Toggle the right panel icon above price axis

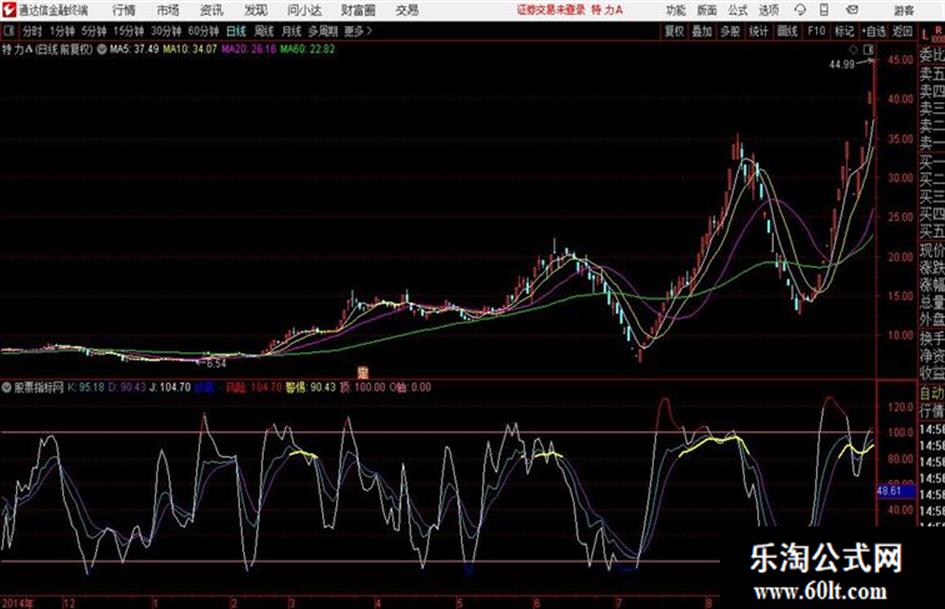point(868,49)
